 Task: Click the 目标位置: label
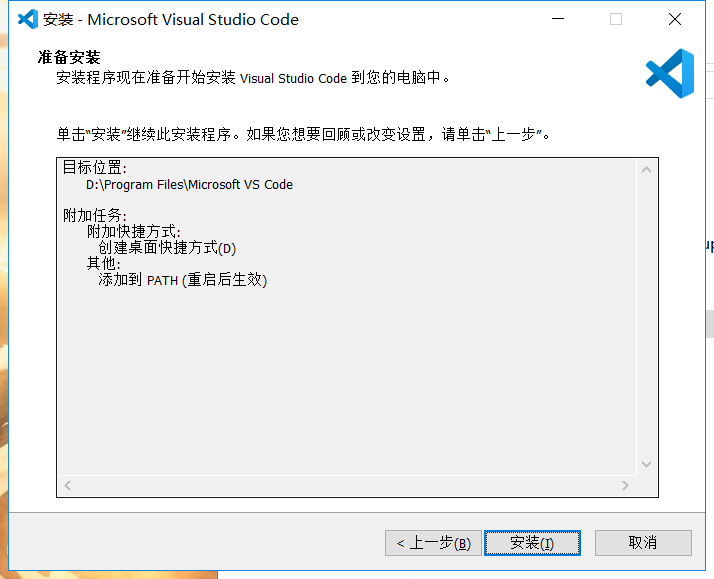tap(95, 168)
